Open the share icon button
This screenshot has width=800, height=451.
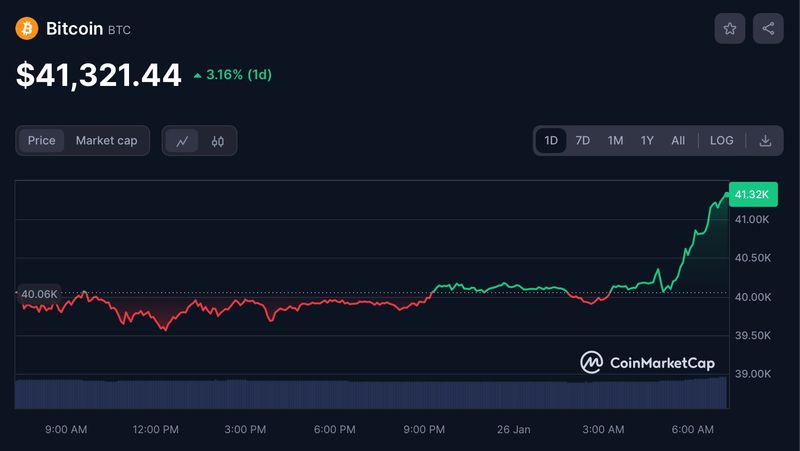(768, 29)
